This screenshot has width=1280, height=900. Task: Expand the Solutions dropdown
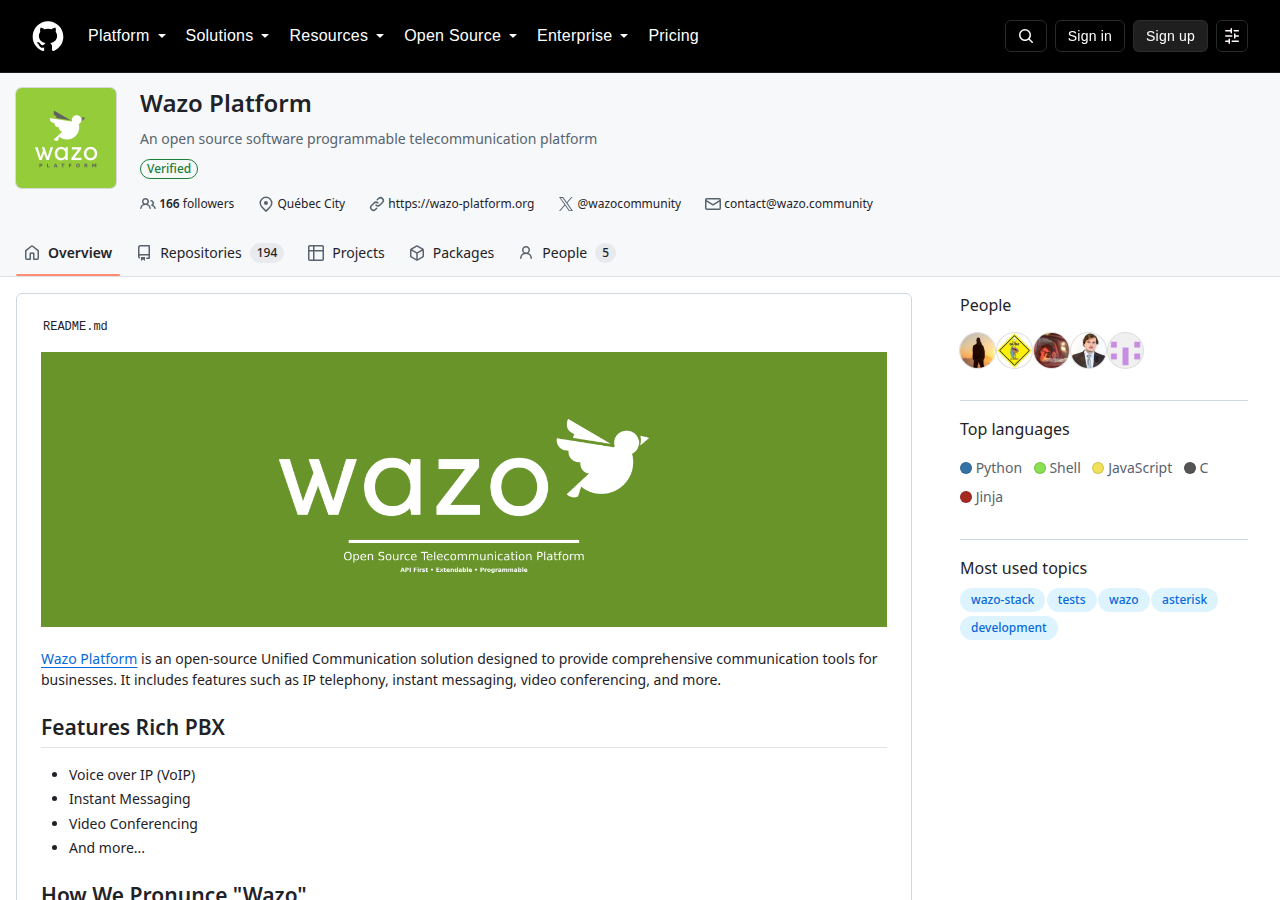pos(227,36)
